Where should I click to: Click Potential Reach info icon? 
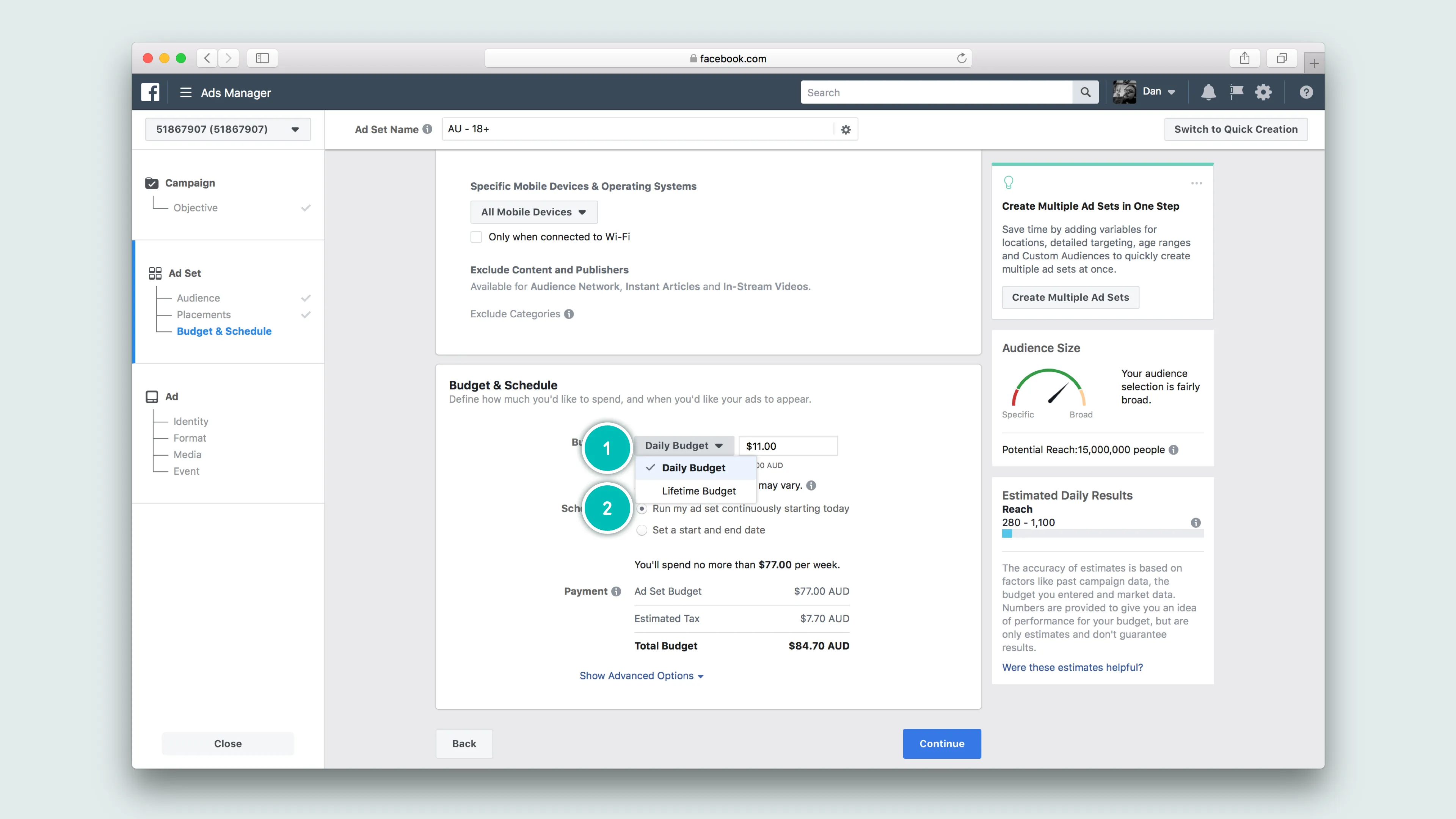(x=1174, y=450)
